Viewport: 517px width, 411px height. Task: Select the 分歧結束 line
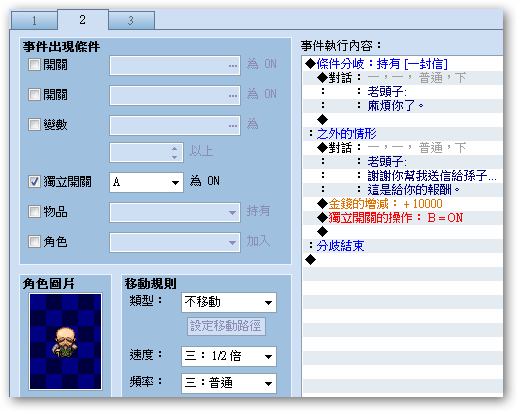[403, 246]
